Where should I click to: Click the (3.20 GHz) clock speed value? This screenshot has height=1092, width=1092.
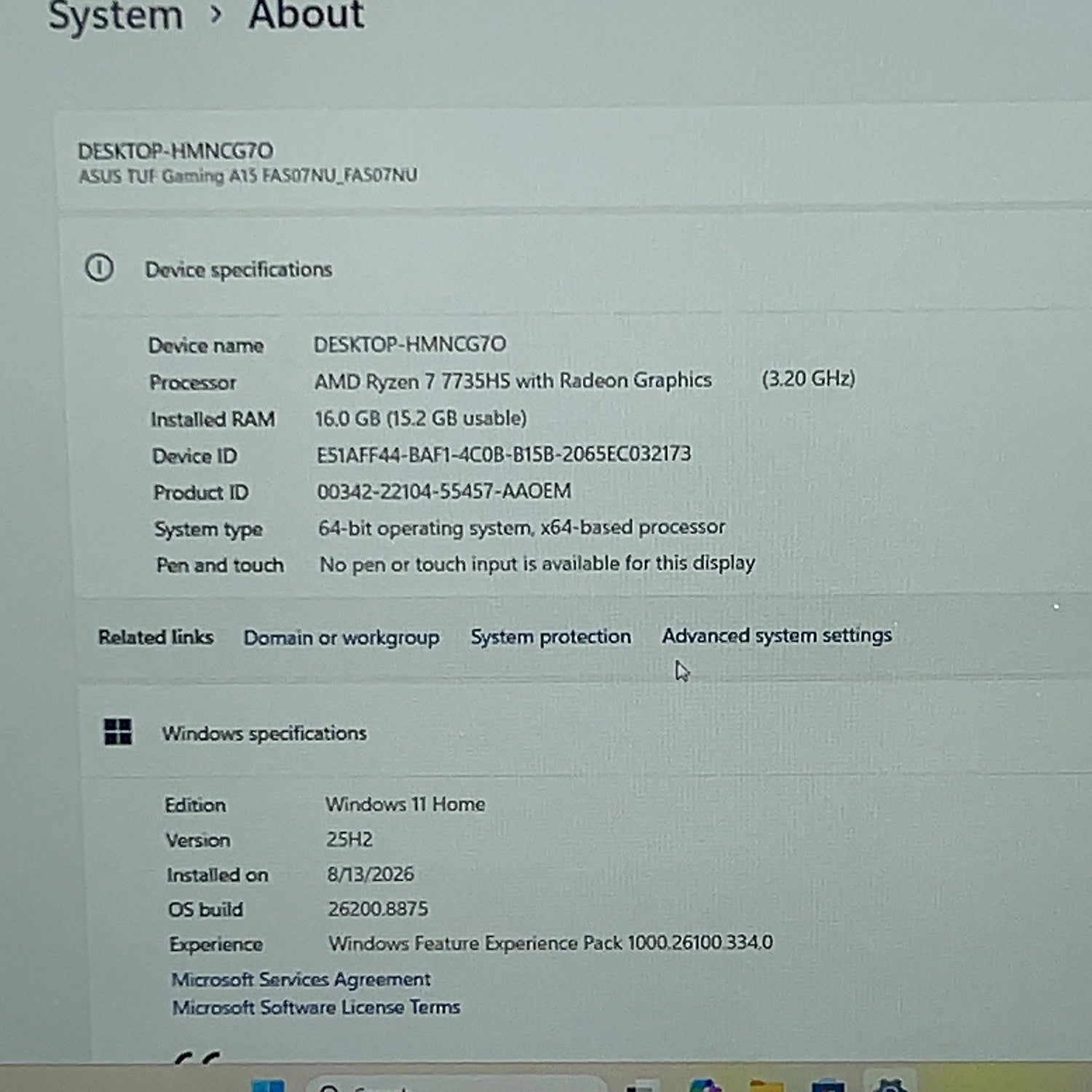click(808, 379)
